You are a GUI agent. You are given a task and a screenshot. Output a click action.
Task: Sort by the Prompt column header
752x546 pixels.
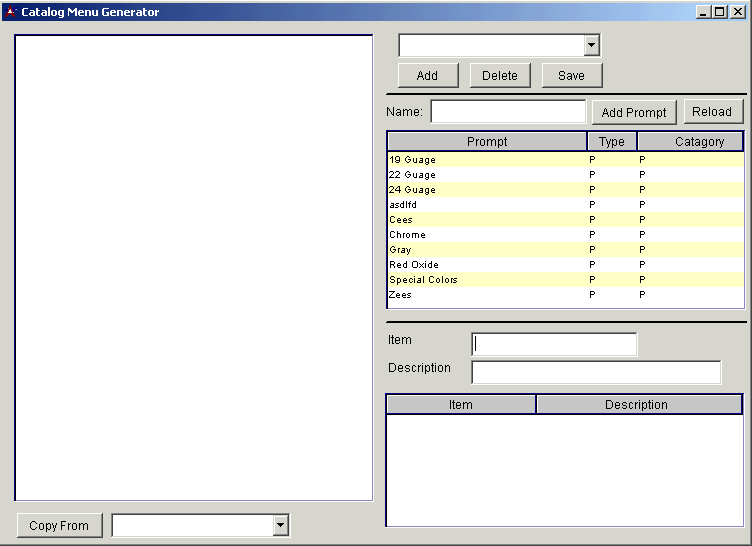(487, 142)
